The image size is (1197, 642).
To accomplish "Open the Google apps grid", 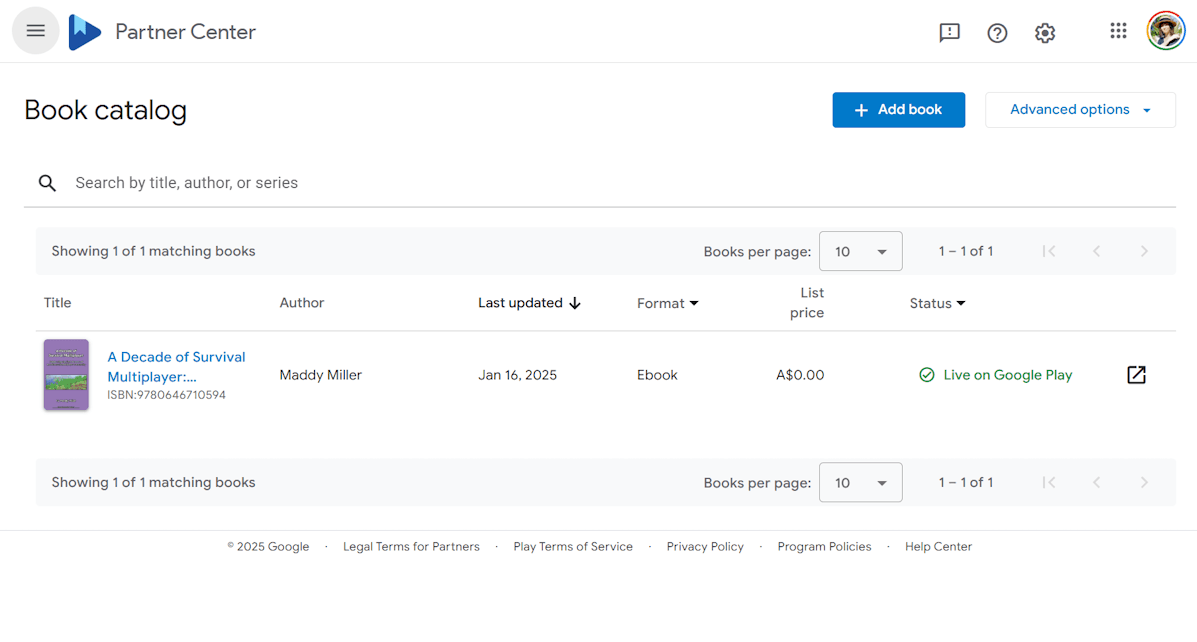I will (1117, 30).
